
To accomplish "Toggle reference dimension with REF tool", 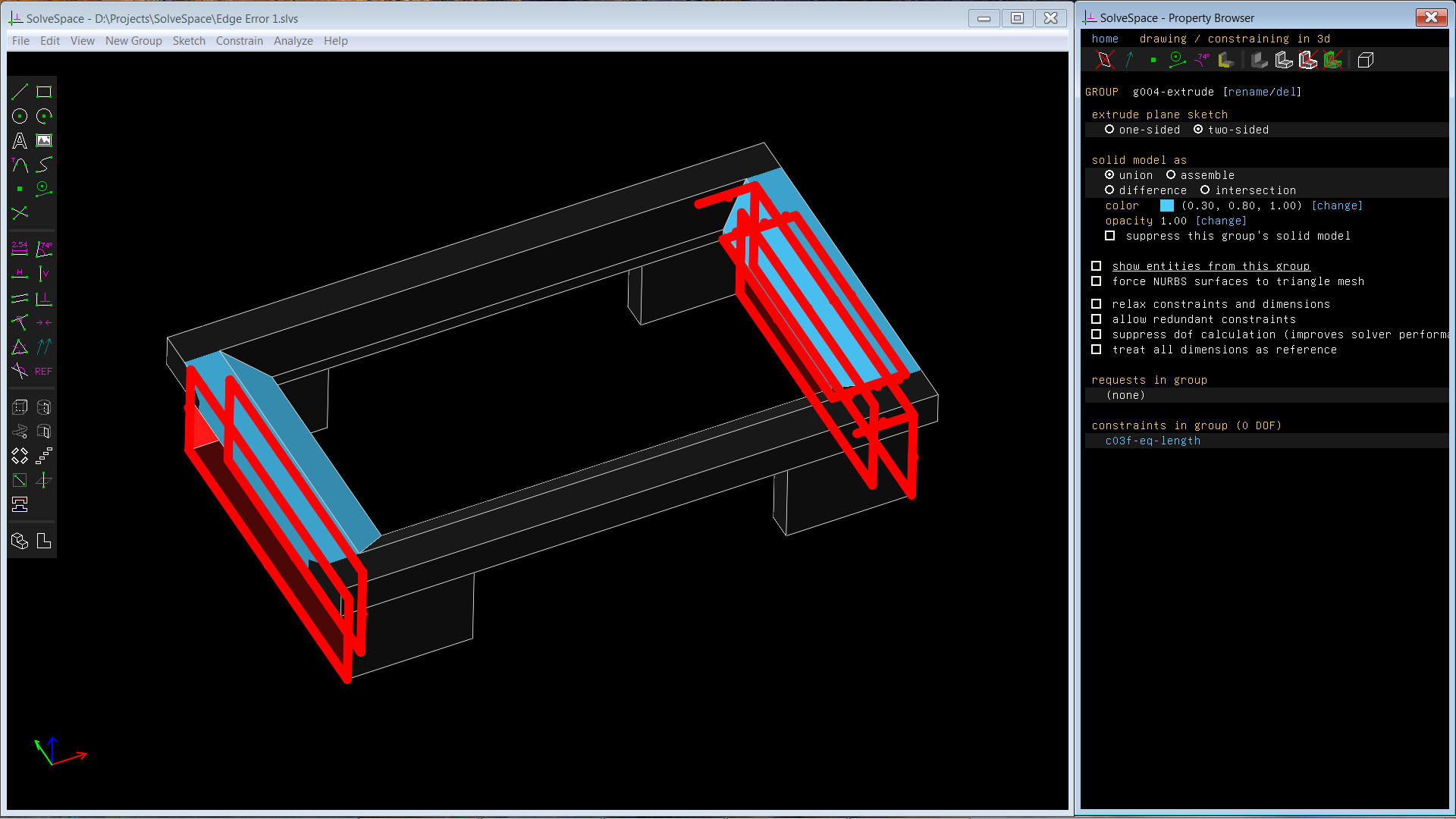I will point(43,372).
